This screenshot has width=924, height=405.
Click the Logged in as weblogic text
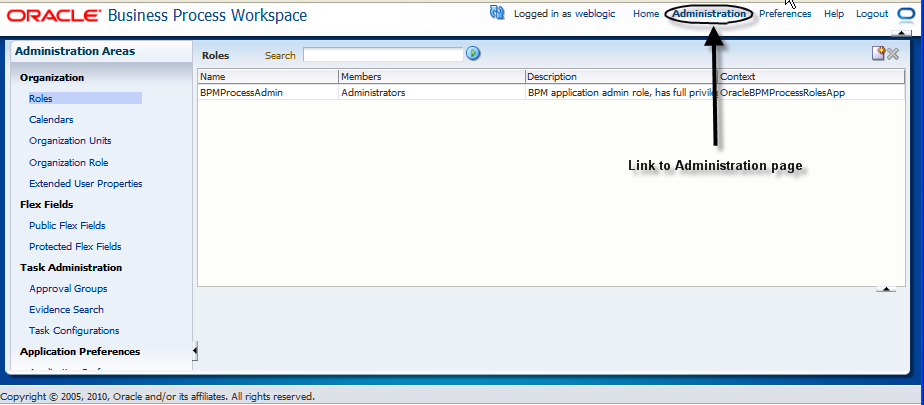pos(565,14)
